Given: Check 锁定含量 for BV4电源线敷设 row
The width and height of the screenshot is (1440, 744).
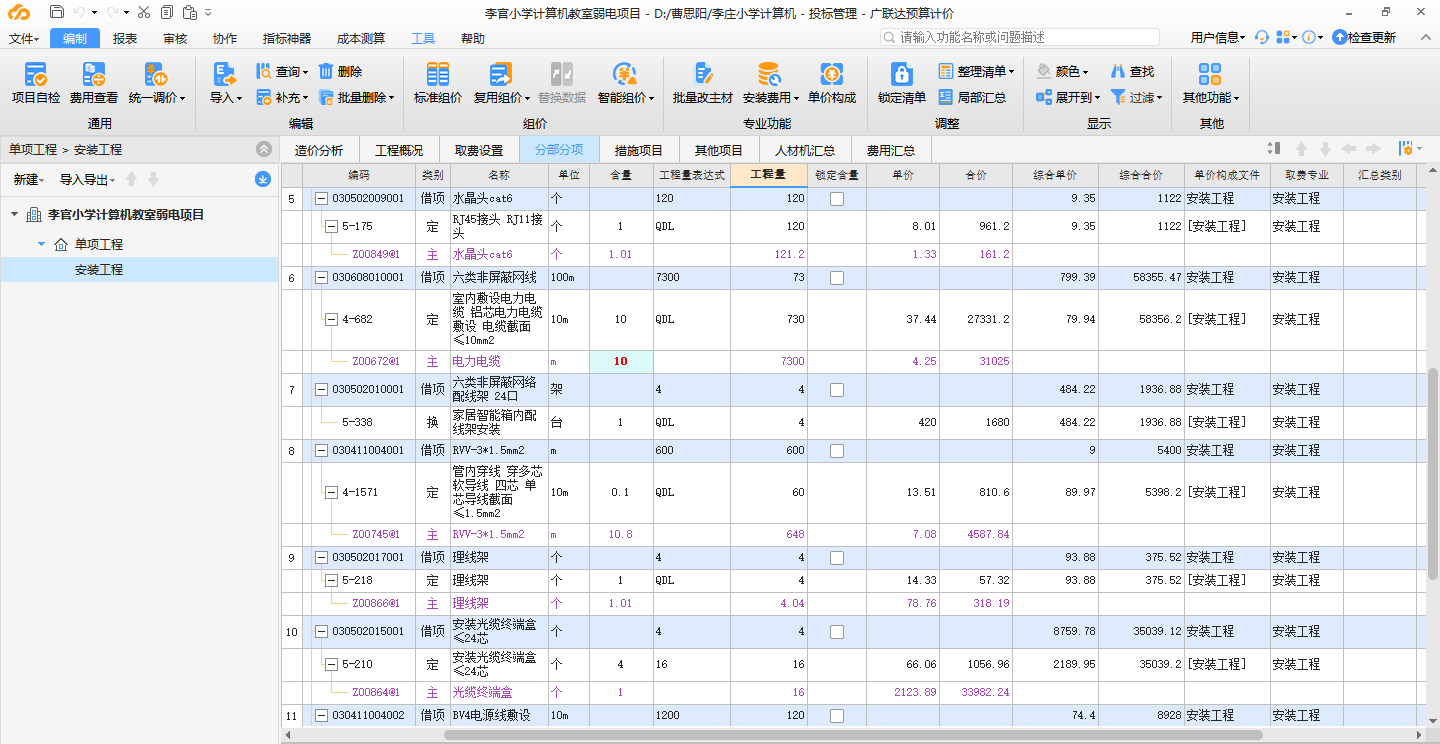Looking at the screenshot, I should coord(837,716).
